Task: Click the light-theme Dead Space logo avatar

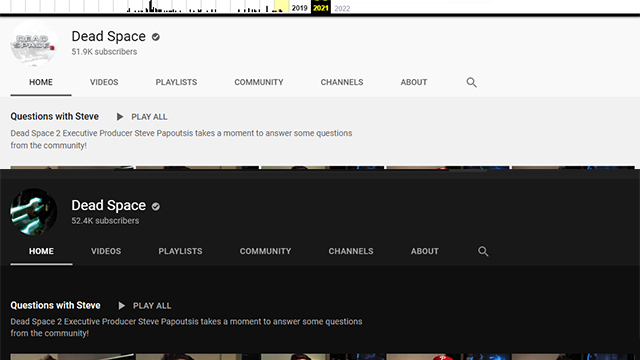Action: pyautogui.click(x=33, y=43)
